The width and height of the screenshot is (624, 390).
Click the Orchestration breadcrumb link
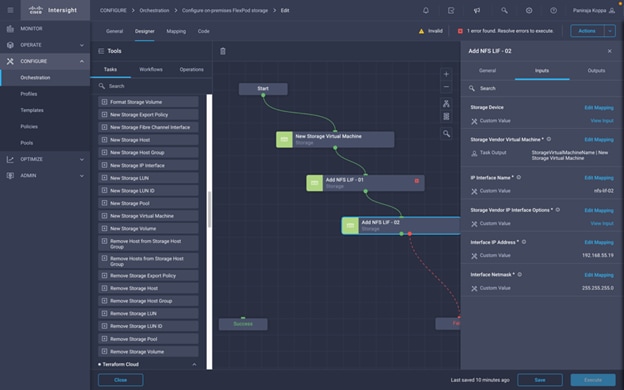pos(154,10)
